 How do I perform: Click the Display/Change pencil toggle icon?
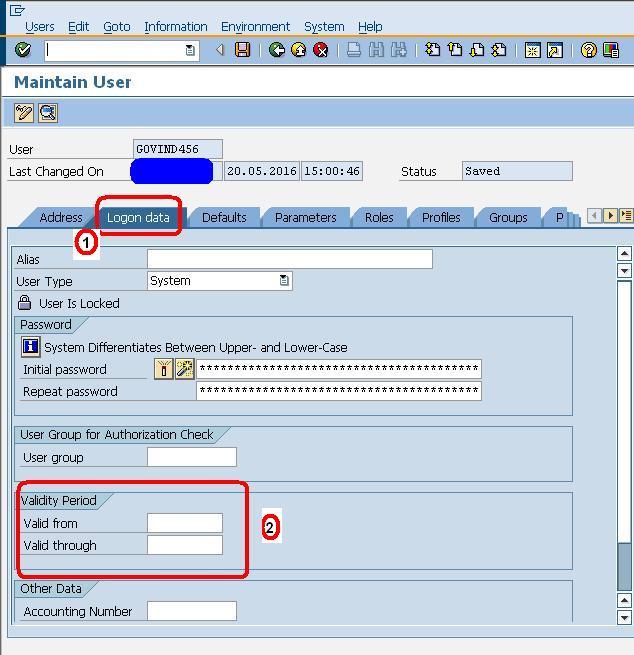pyautogui.click(x=24, y=113)
